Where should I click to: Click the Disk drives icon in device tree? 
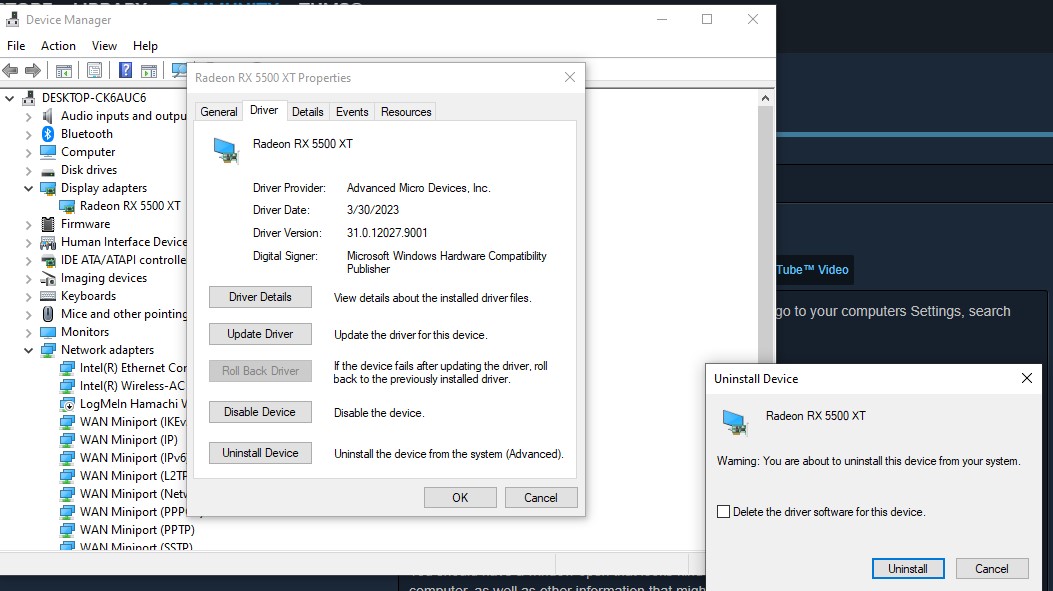[x=48, y=171]
